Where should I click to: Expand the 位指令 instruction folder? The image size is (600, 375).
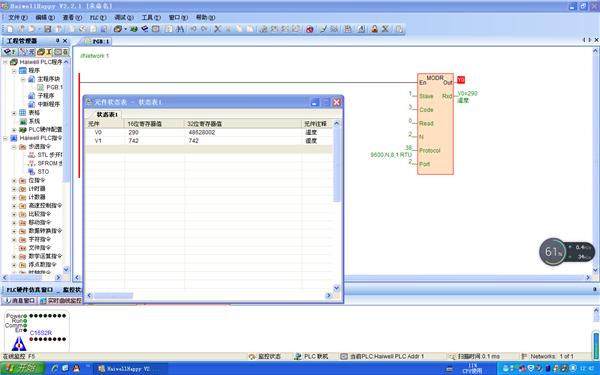[14, 180]
